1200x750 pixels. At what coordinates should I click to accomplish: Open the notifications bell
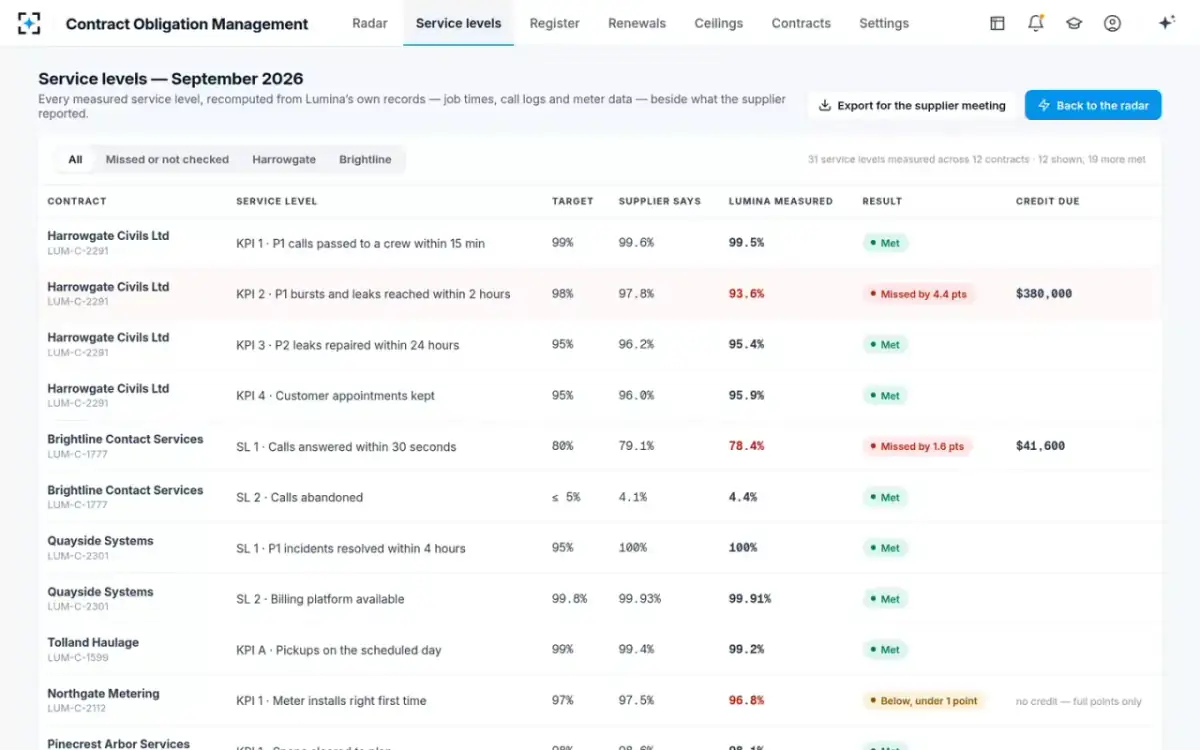point(1035,23)
